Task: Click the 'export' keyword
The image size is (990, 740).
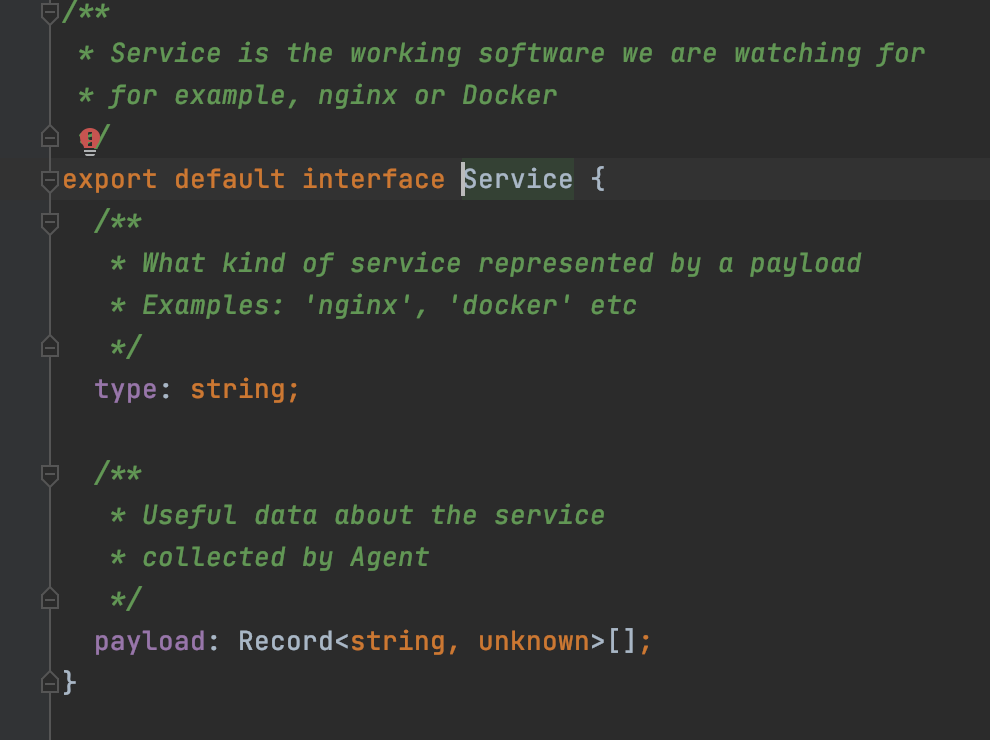Action: point(110,179)
